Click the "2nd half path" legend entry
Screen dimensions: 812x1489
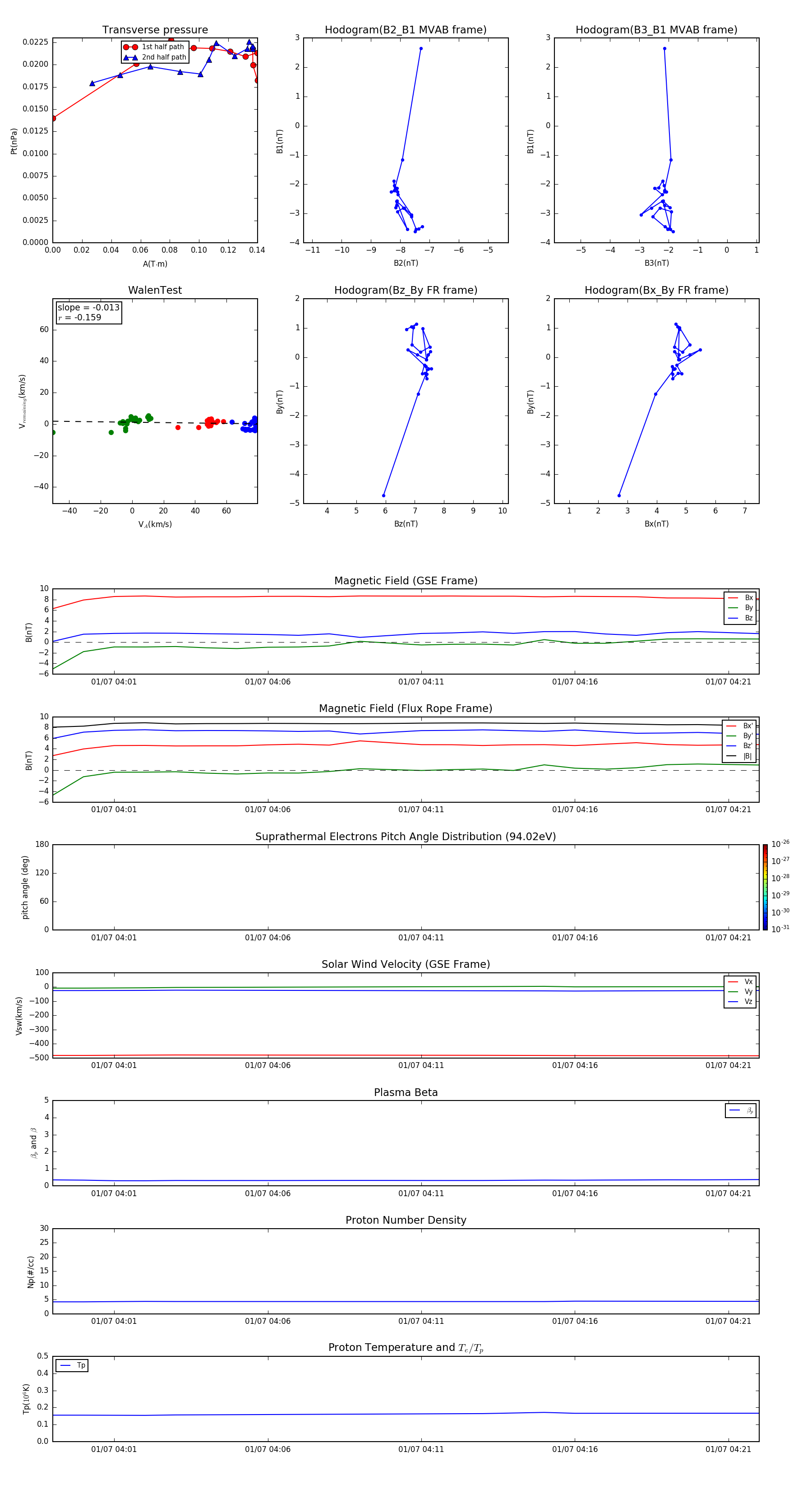(x=155, y=57)
